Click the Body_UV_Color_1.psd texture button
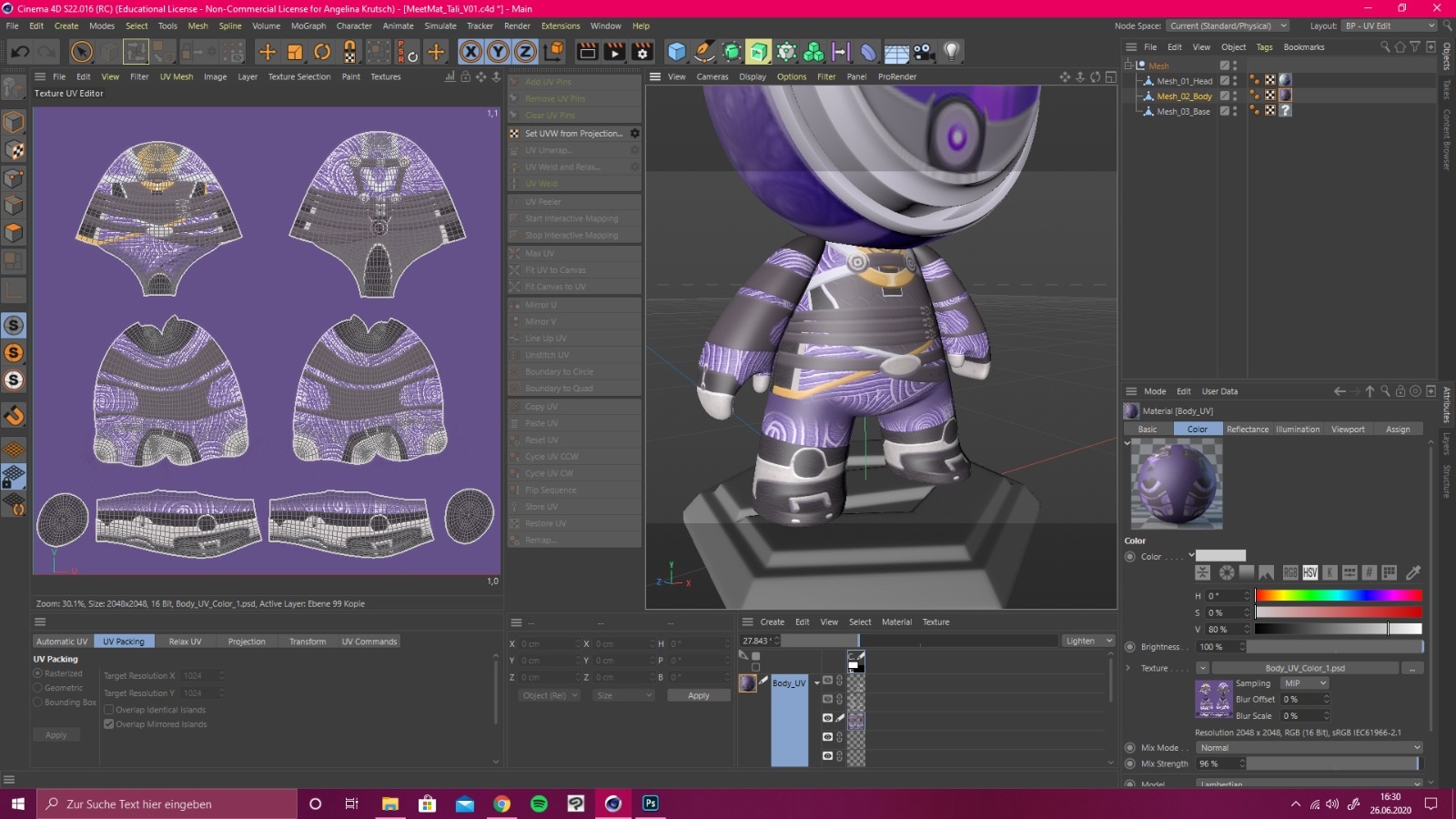 point(1304,668)
